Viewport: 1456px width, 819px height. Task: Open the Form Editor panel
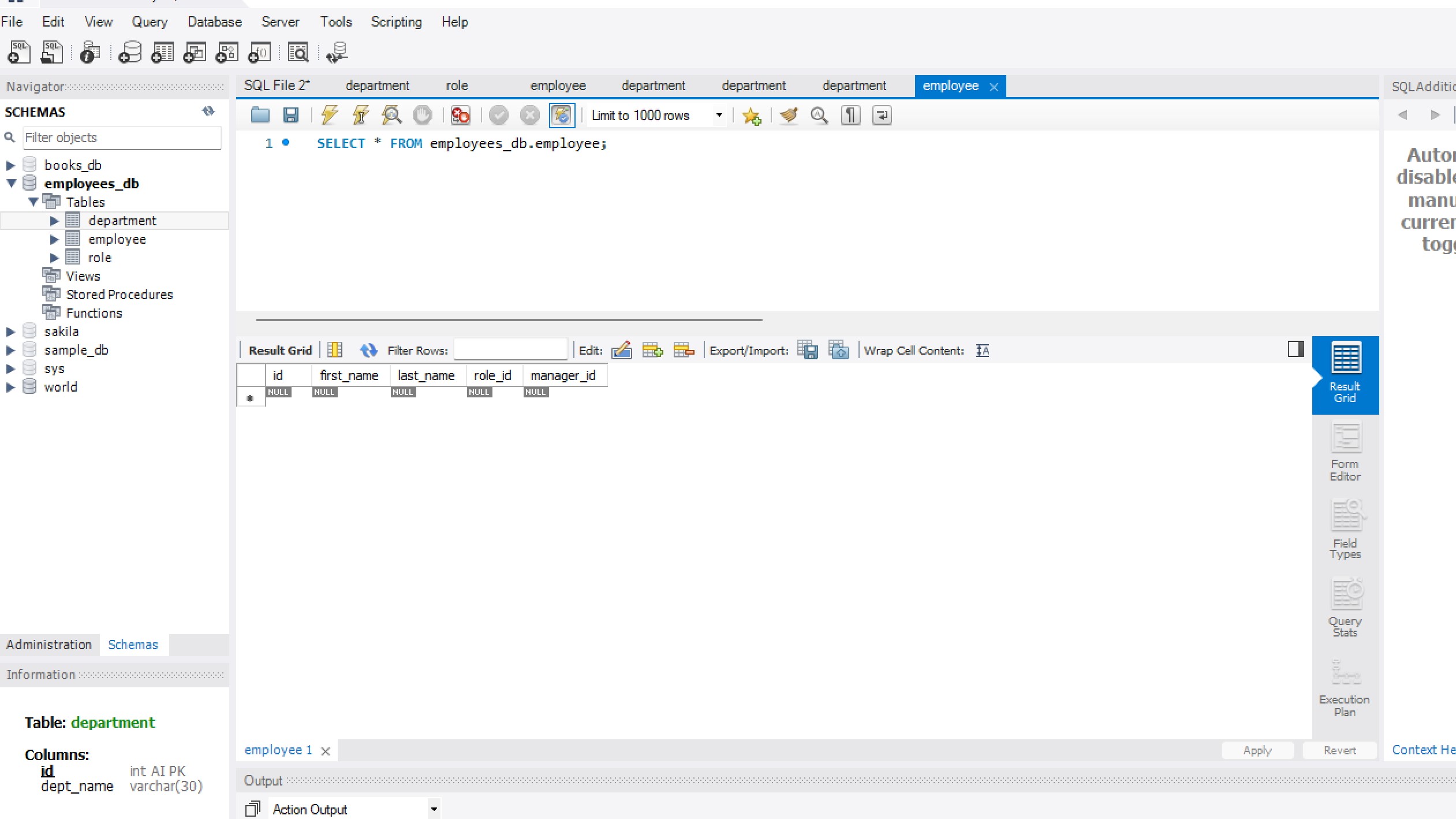1345,452
